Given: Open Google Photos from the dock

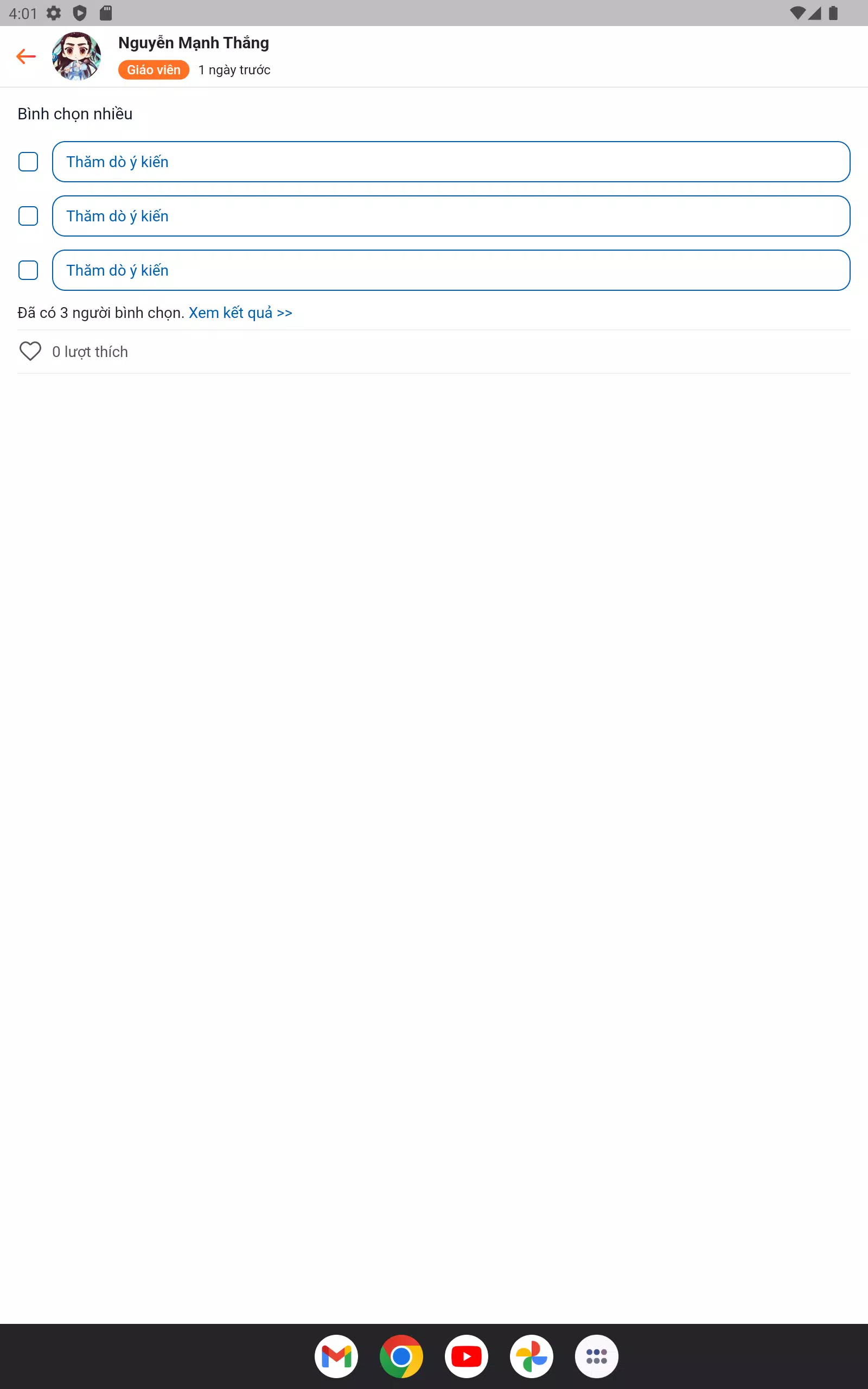Looking at the screenshot, I should point(532,1356).
